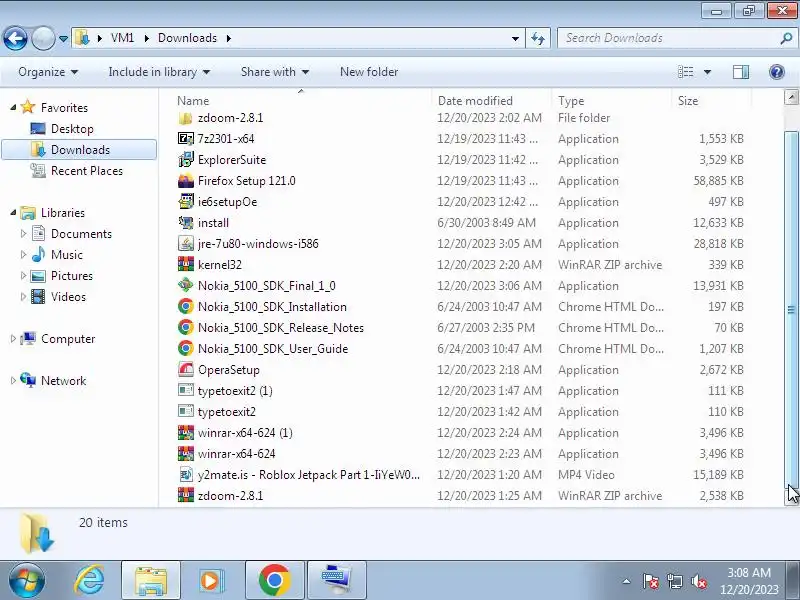Open the Help question mark button
This screenshot has width=800, height=600.
pyautogui.click(x=777, y=72)
